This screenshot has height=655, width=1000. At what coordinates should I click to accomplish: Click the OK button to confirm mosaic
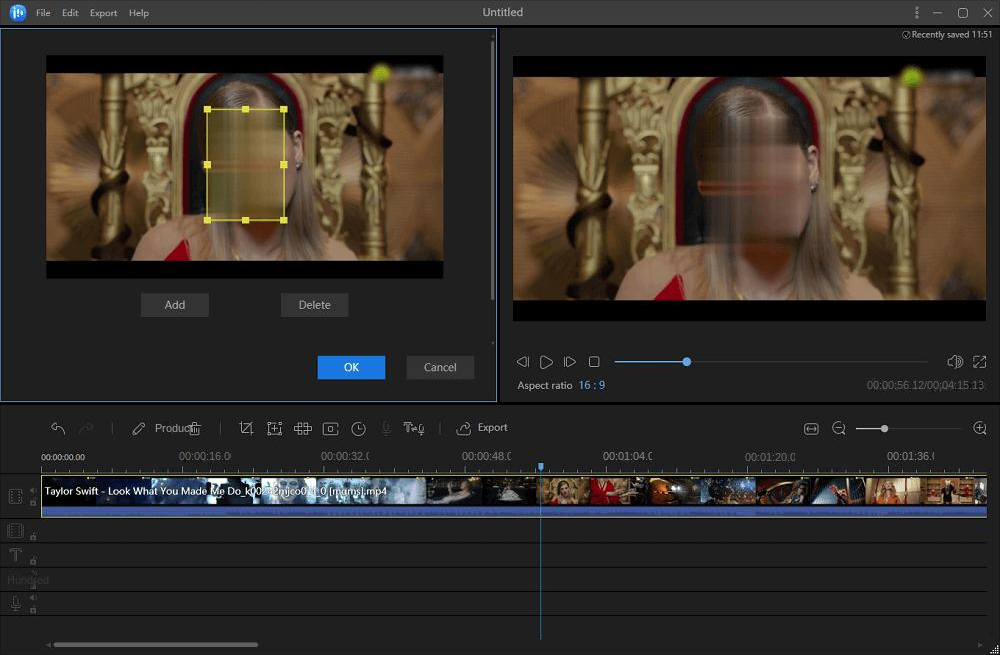pyautogui.click(x=351, y=367)
